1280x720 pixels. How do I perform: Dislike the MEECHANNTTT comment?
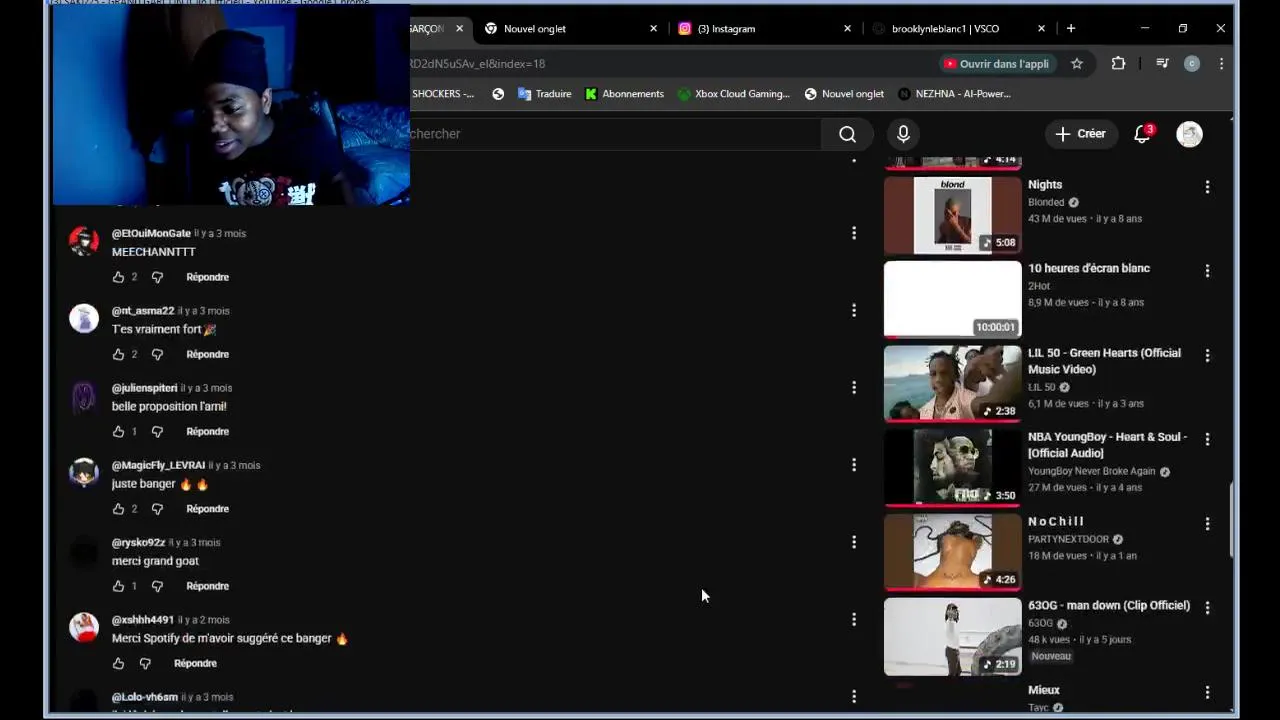coord(157,277)
